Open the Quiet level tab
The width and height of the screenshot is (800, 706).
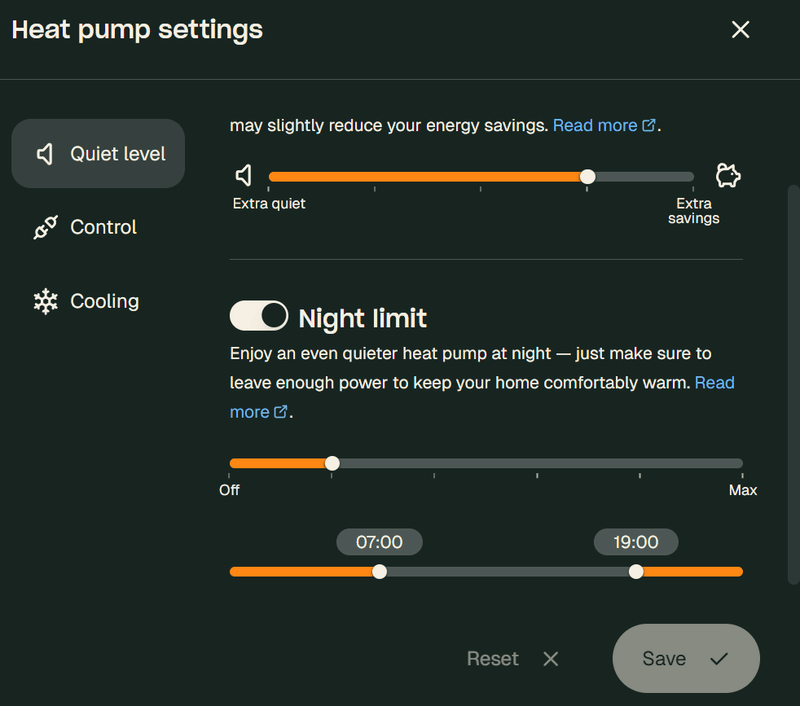(98, 154)
